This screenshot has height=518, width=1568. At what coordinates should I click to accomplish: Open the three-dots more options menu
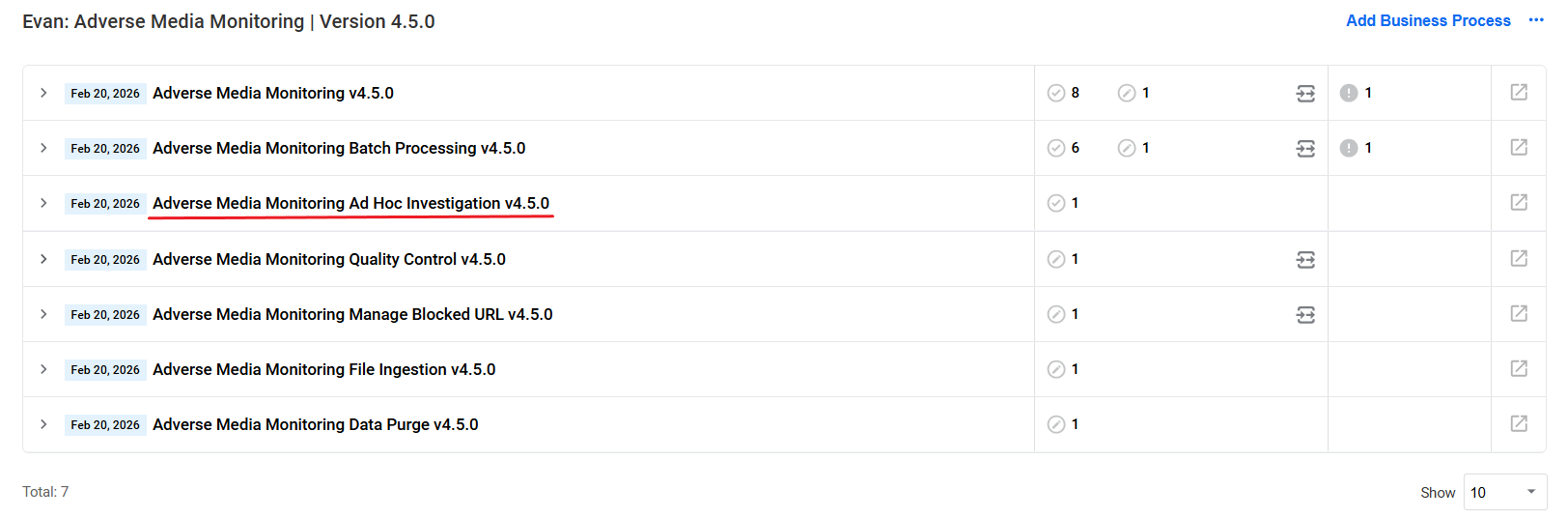tap(1536, 20)
